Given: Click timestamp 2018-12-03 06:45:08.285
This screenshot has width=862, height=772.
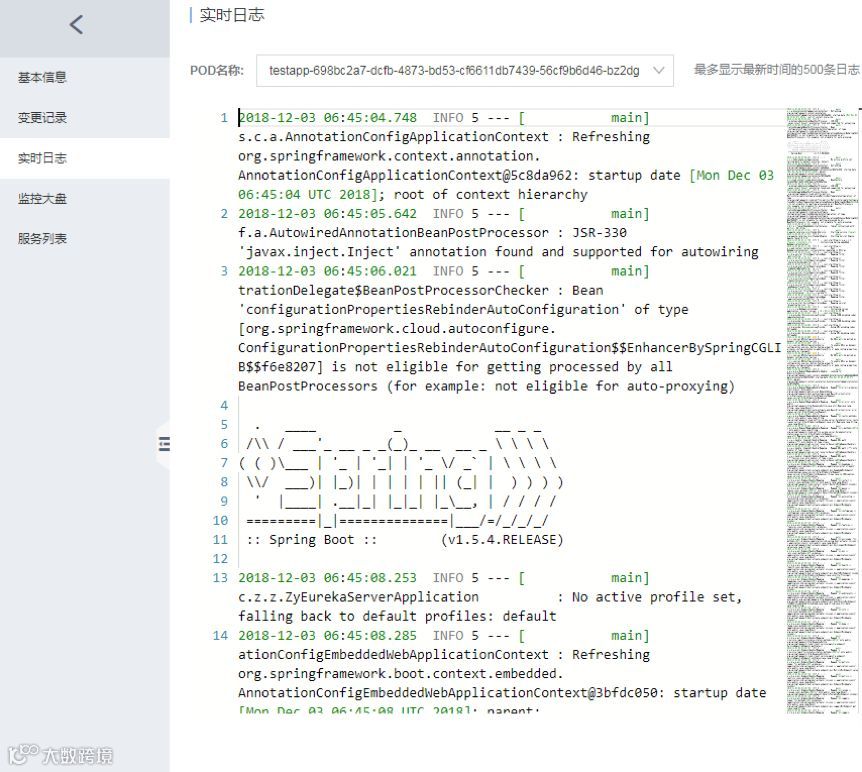Looking at the screenshot, I should 327,636.
